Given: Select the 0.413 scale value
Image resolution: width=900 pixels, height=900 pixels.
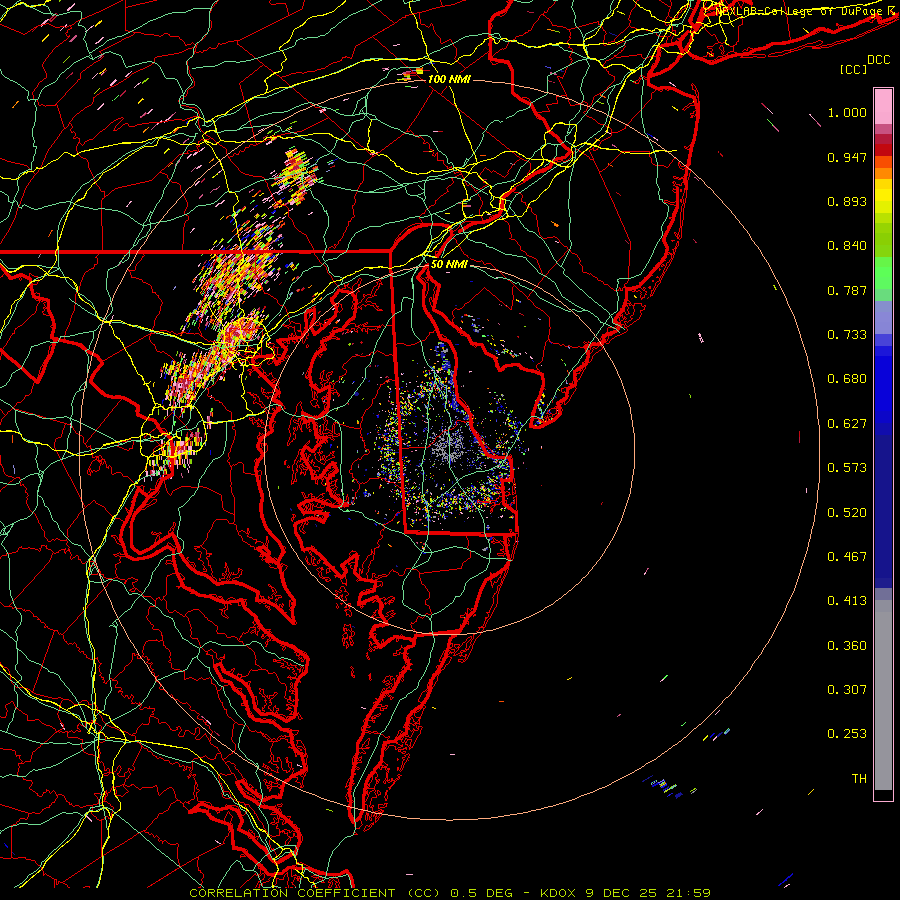Looking at the screenshot, I should click(847, 601).
